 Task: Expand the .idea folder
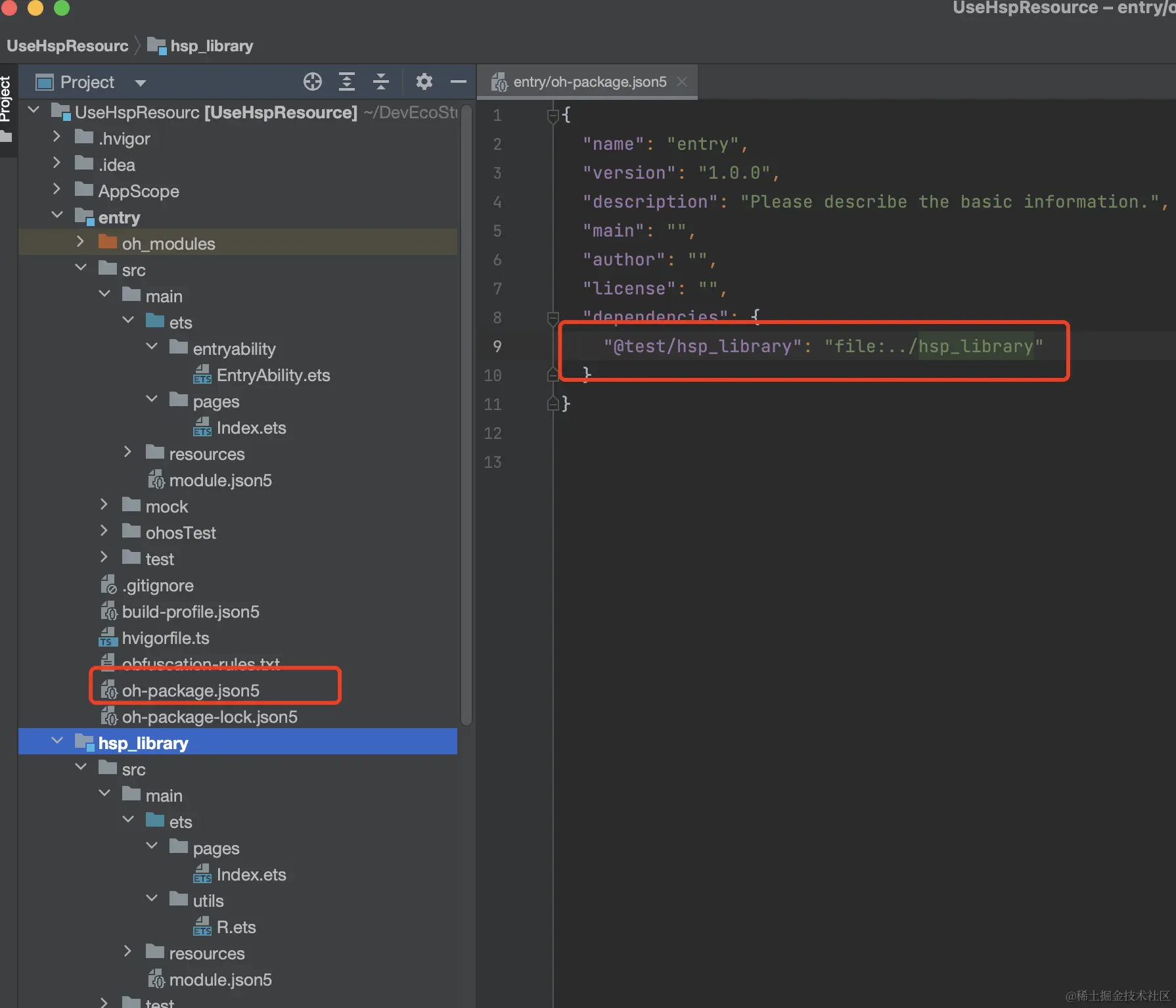click(57, 163)
